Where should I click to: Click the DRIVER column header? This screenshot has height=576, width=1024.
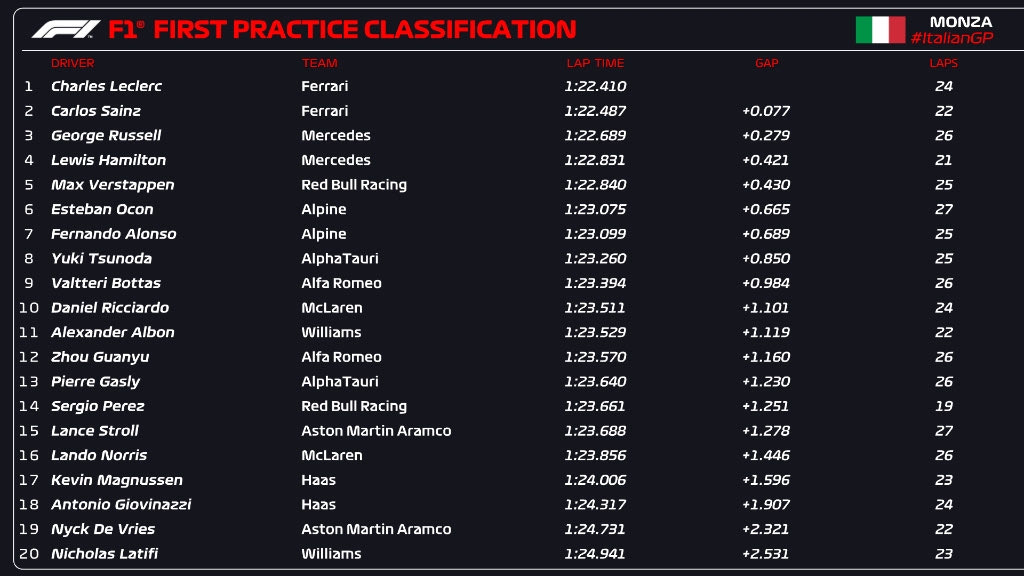pyautogui.click(x=72, y=63)
